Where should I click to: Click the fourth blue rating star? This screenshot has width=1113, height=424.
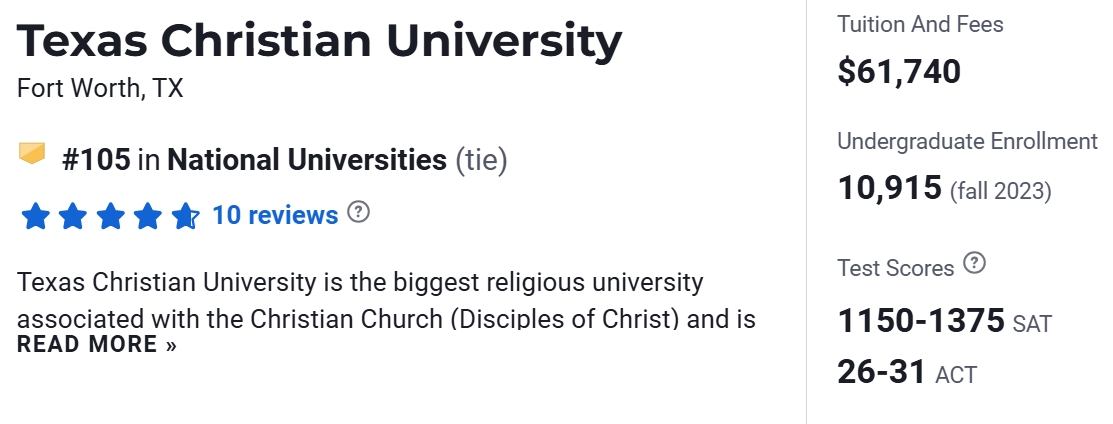[x=148, y=216]
